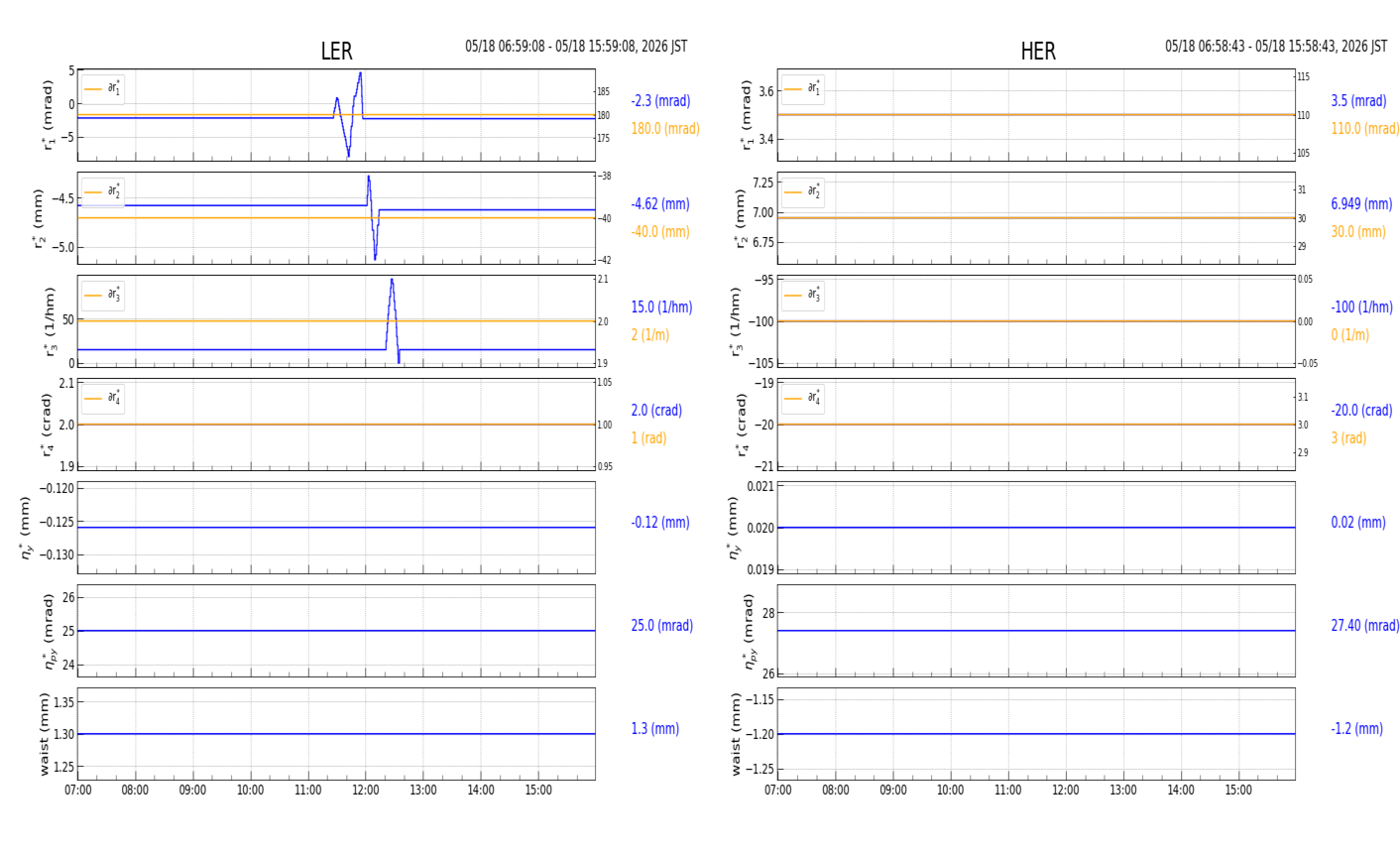Click the ∂r1* legend in the LER plot

[x=103, y=89]
